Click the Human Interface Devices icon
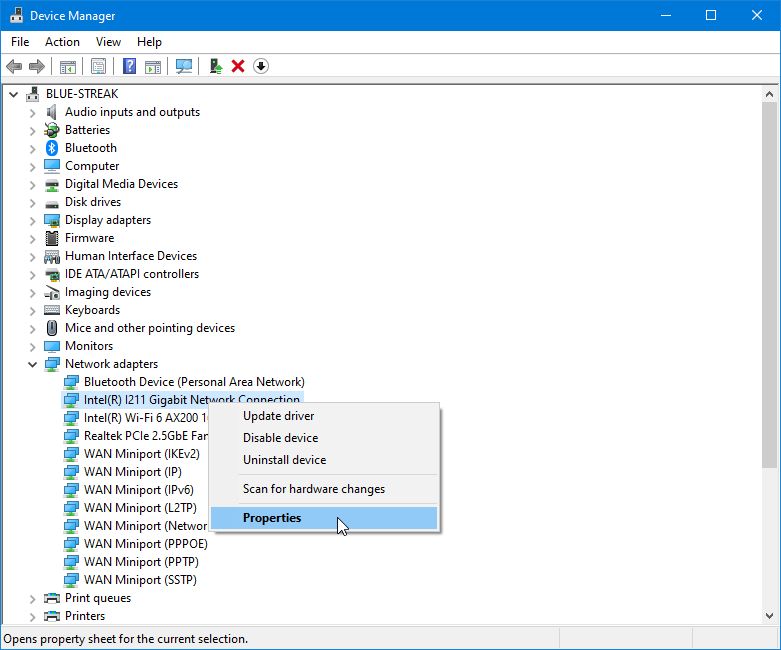This screenshot has width=781, height=650. click(52, 256)
